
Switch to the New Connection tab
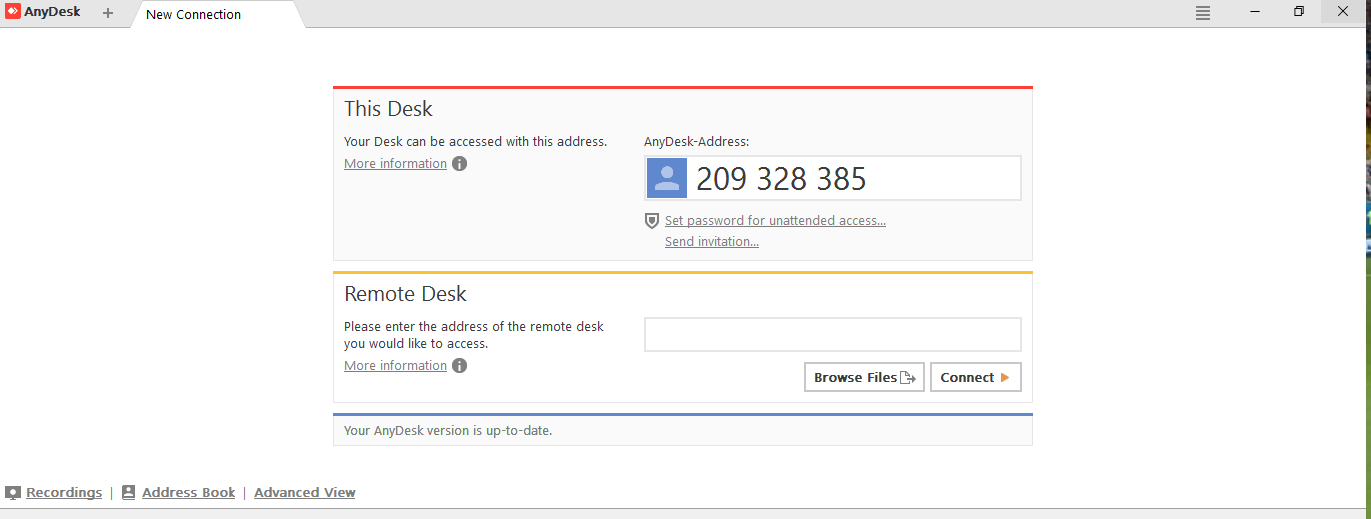[x=194, y=14]
